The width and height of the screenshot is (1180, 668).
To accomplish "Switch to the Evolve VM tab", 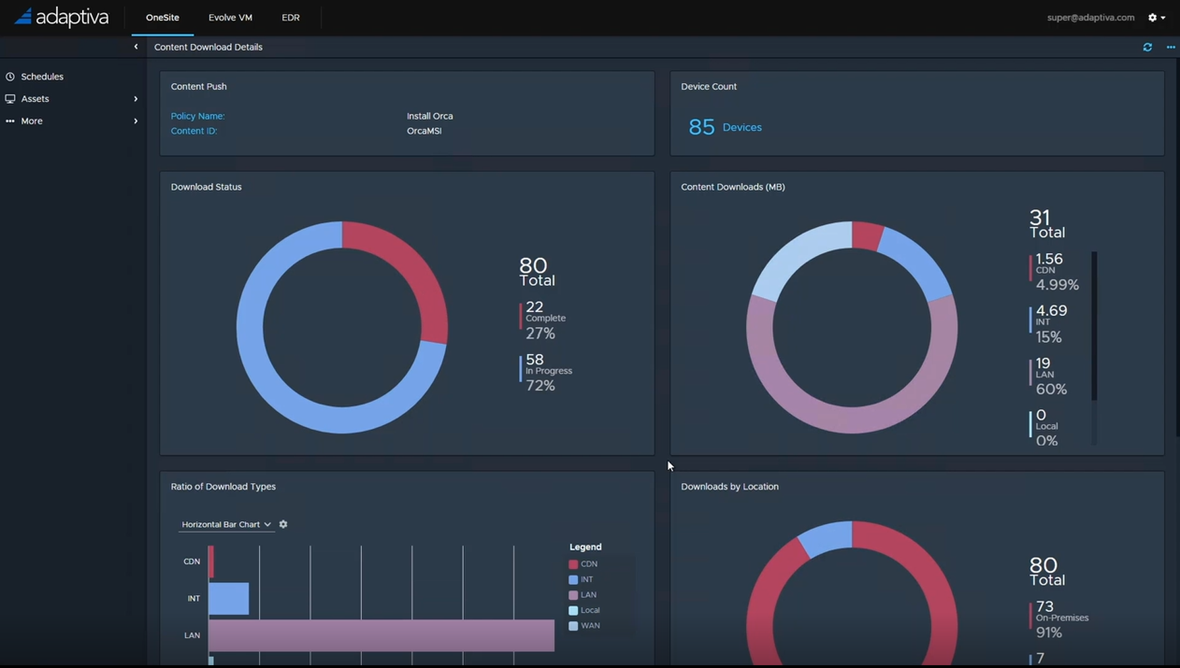I will click(x=229, y=16).
